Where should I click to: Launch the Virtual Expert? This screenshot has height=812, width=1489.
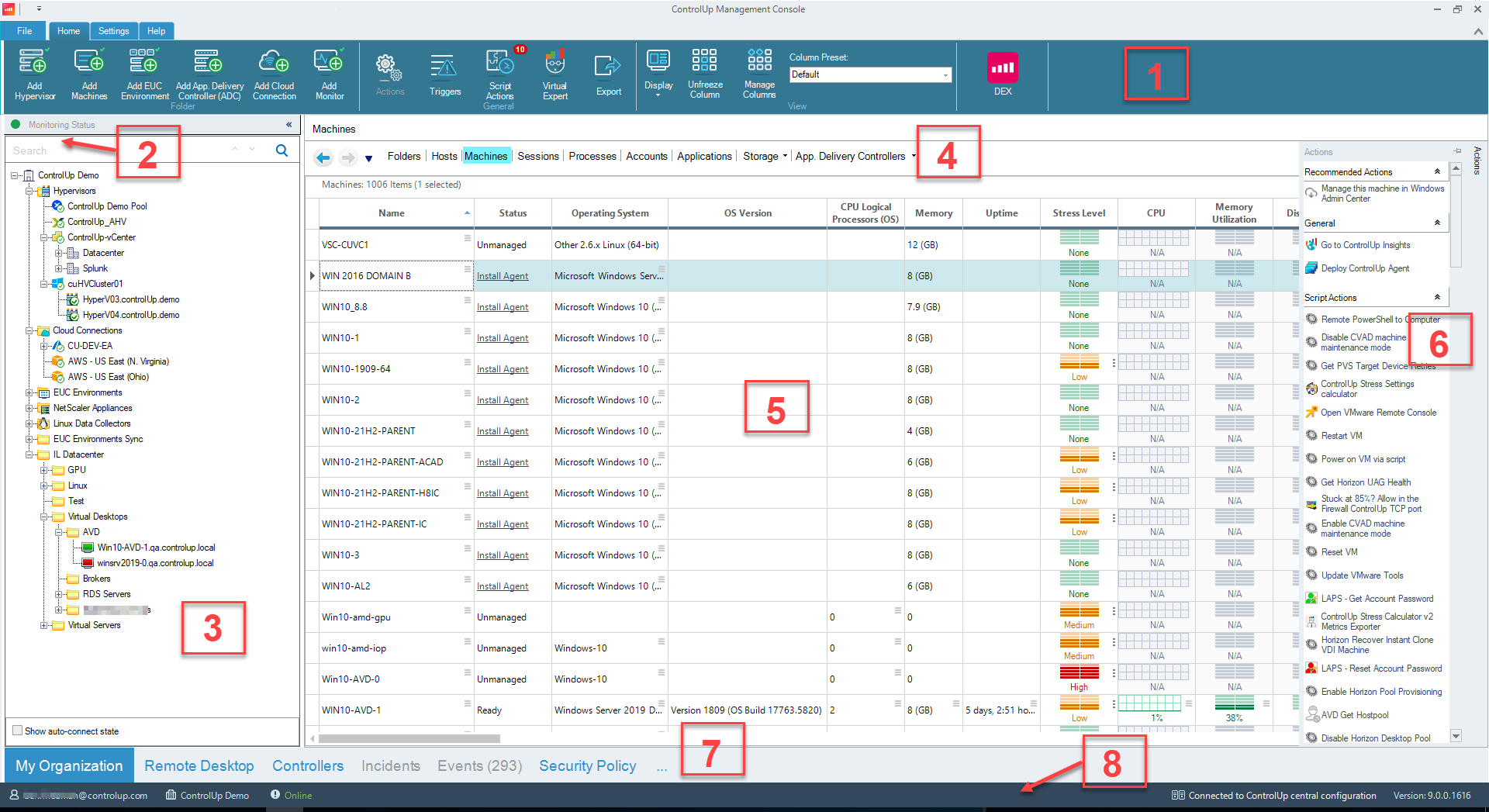555,74
